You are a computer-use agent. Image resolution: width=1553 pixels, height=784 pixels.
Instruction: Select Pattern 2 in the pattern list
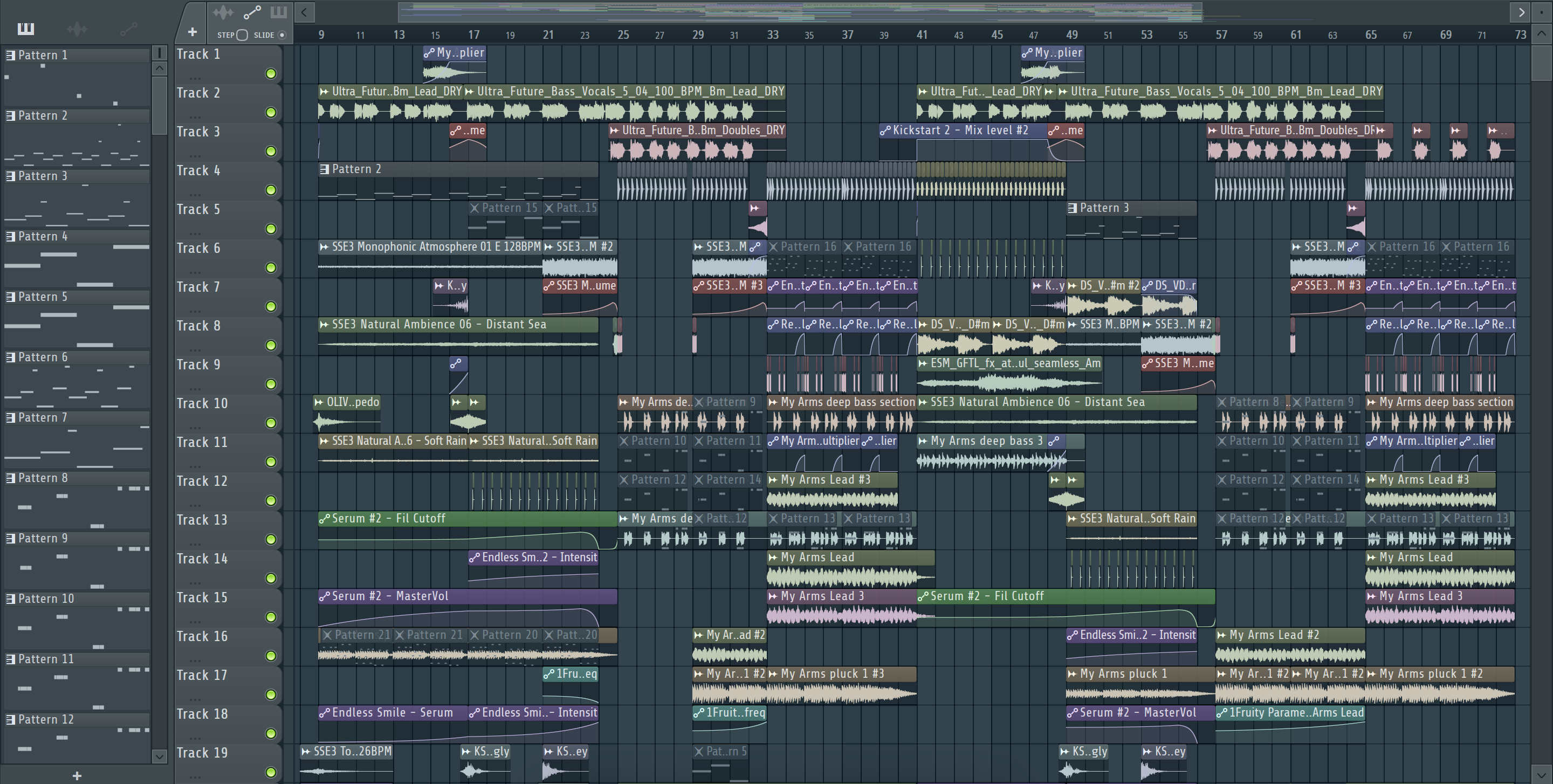pyautogui.click(x=77, y=116)
